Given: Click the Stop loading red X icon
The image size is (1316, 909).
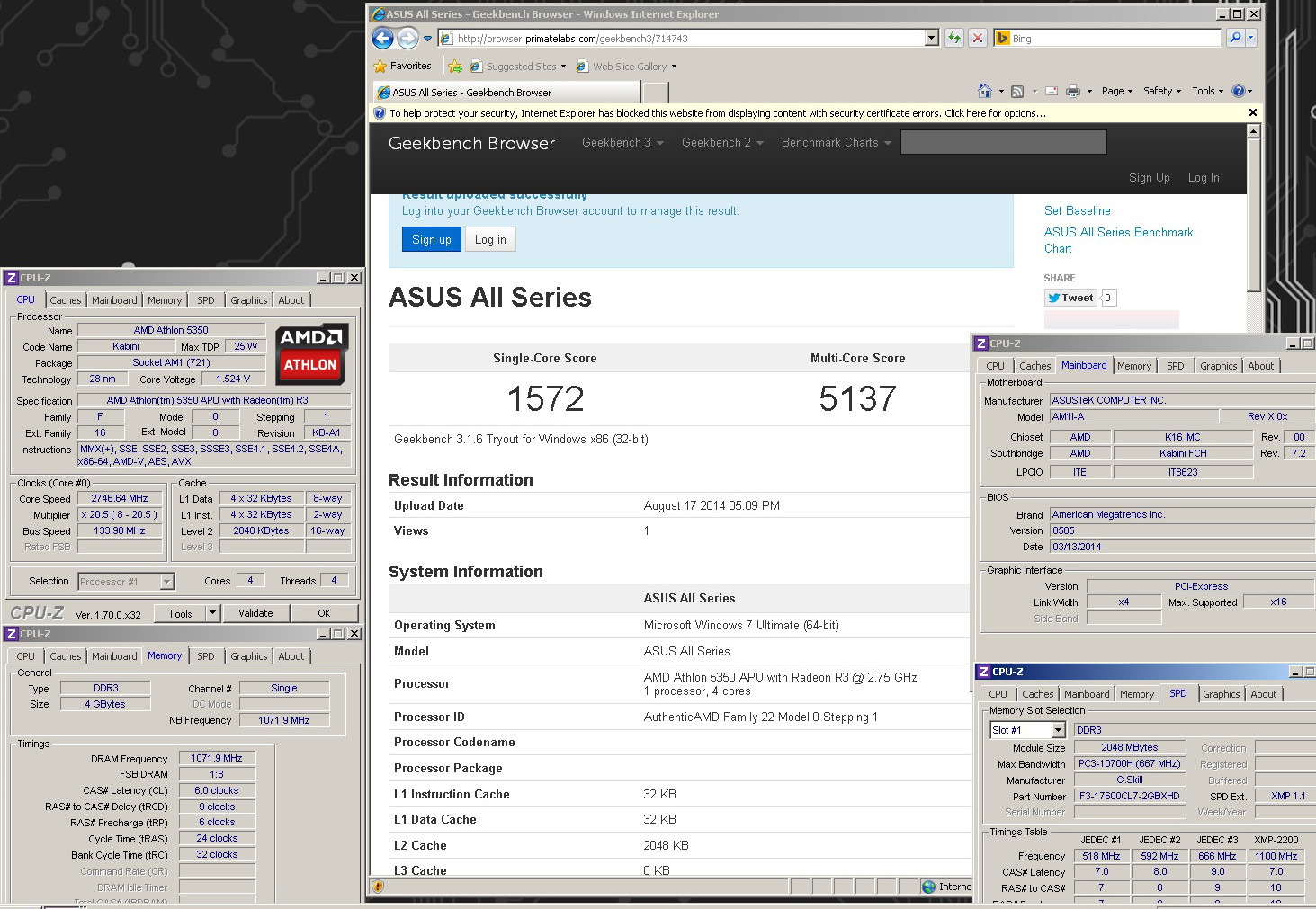Looking at the screenshot, I should coord(978,38).
